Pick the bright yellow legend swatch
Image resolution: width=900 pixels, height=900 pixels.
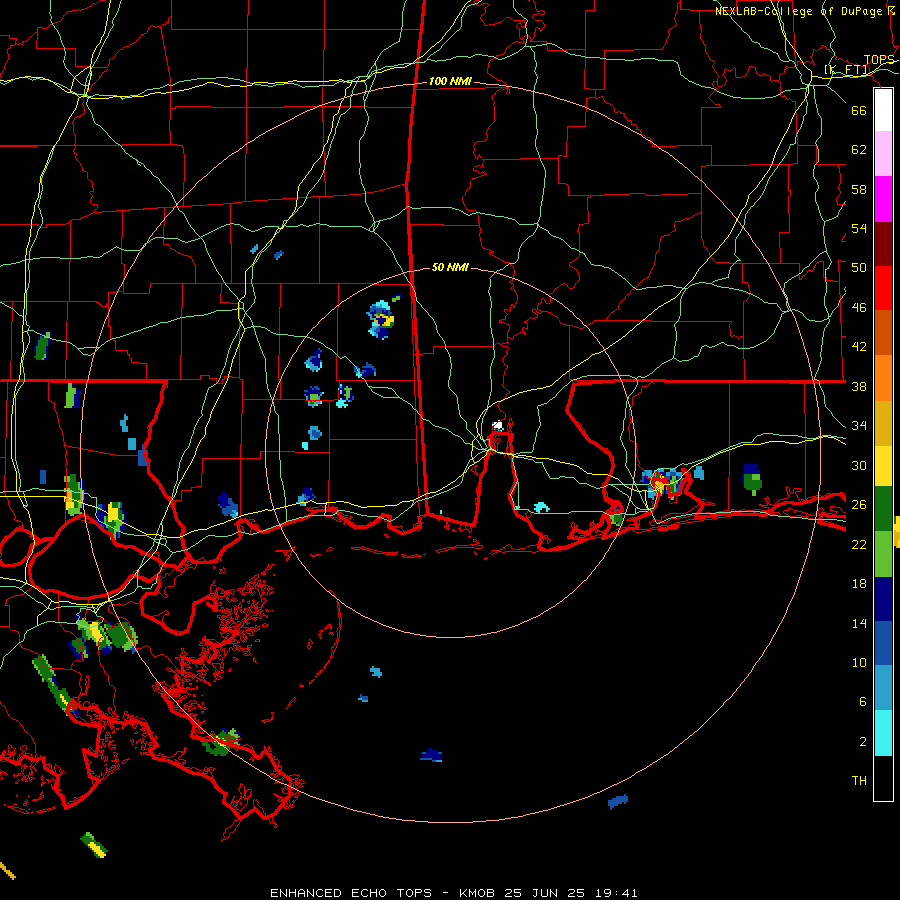coord(883,466)
